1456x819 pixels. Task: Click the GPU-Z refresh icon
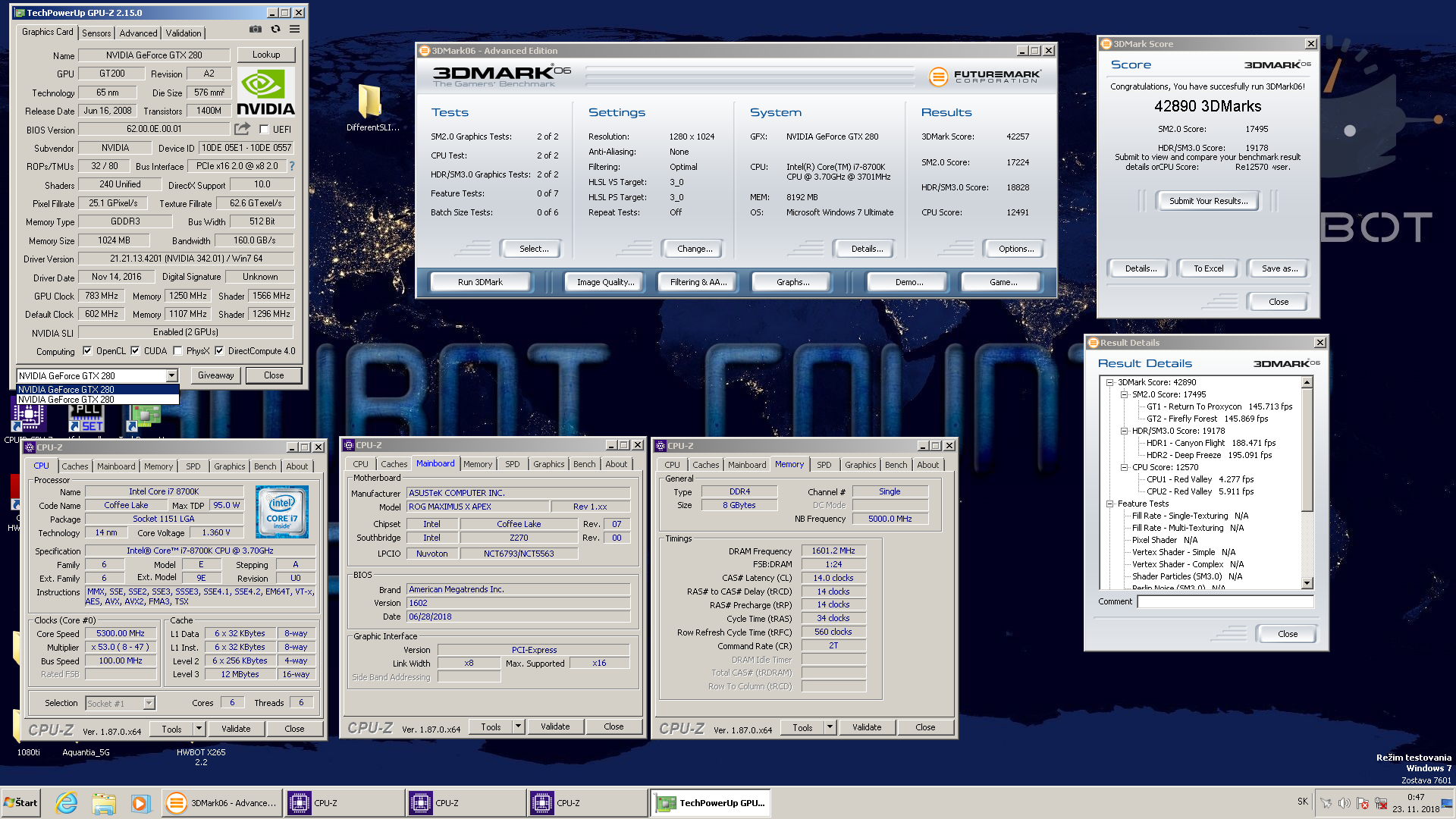(x=275, y=30)
